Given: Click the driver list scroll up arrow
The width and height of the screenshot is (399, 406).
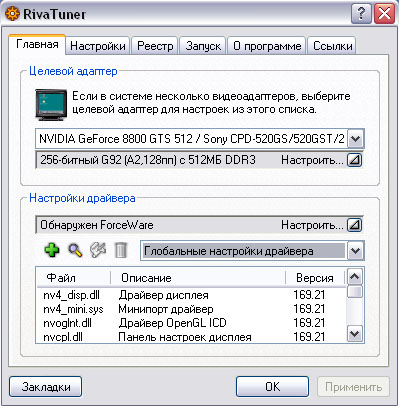Looking at the screenshot, I should point(354,277).
